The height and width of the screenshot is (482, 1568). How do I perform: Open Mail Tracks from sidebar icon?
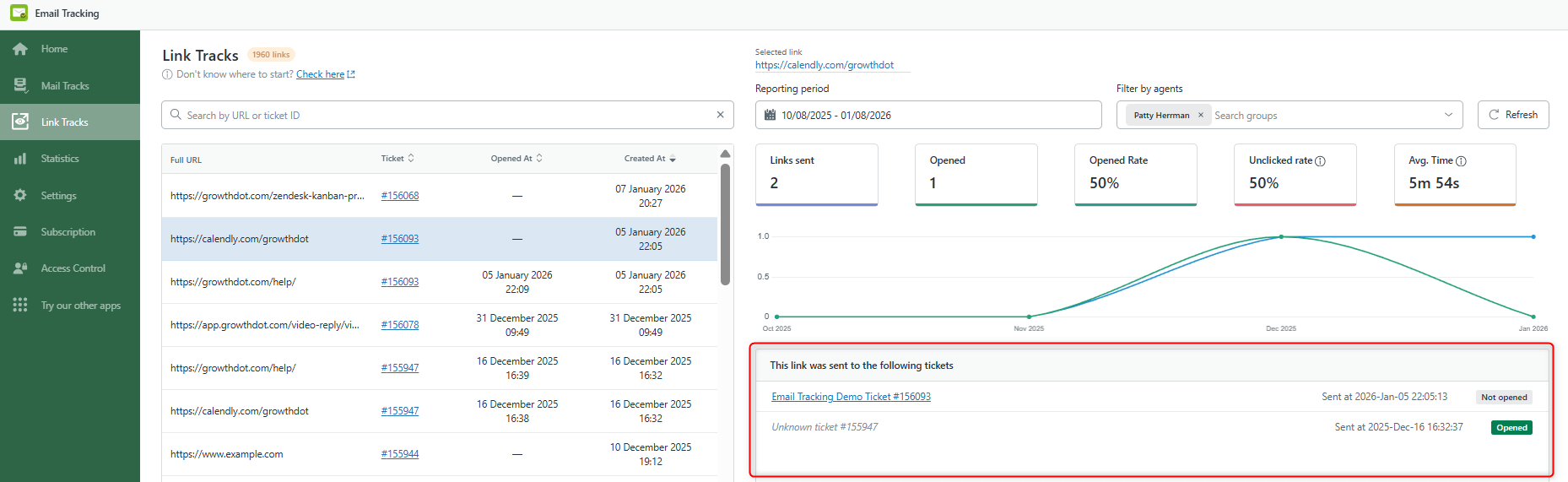click(20, 85)
